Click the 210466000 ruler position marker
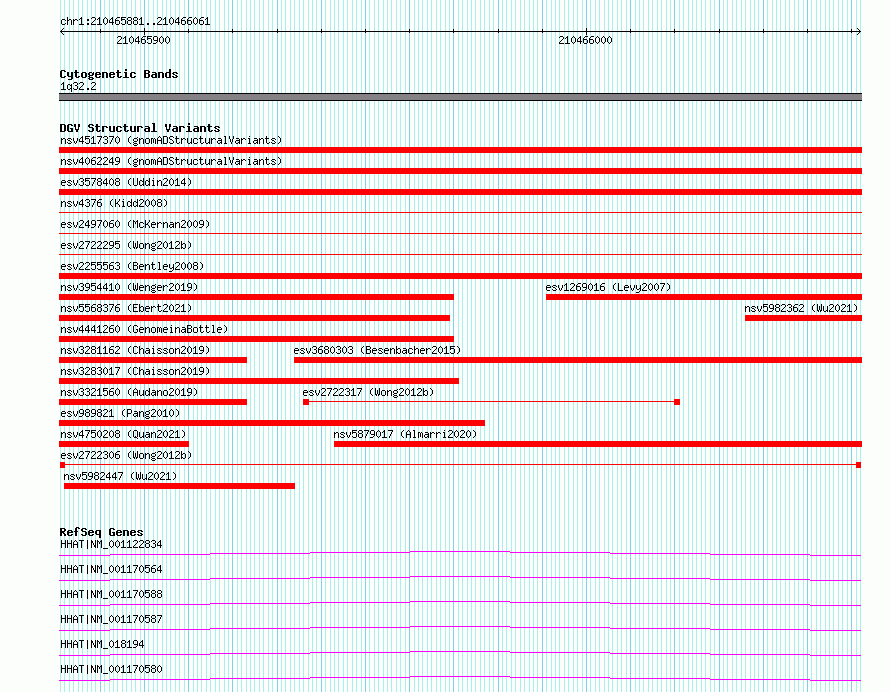Viewport: 890px width, 692px height. tap(585, 40)
